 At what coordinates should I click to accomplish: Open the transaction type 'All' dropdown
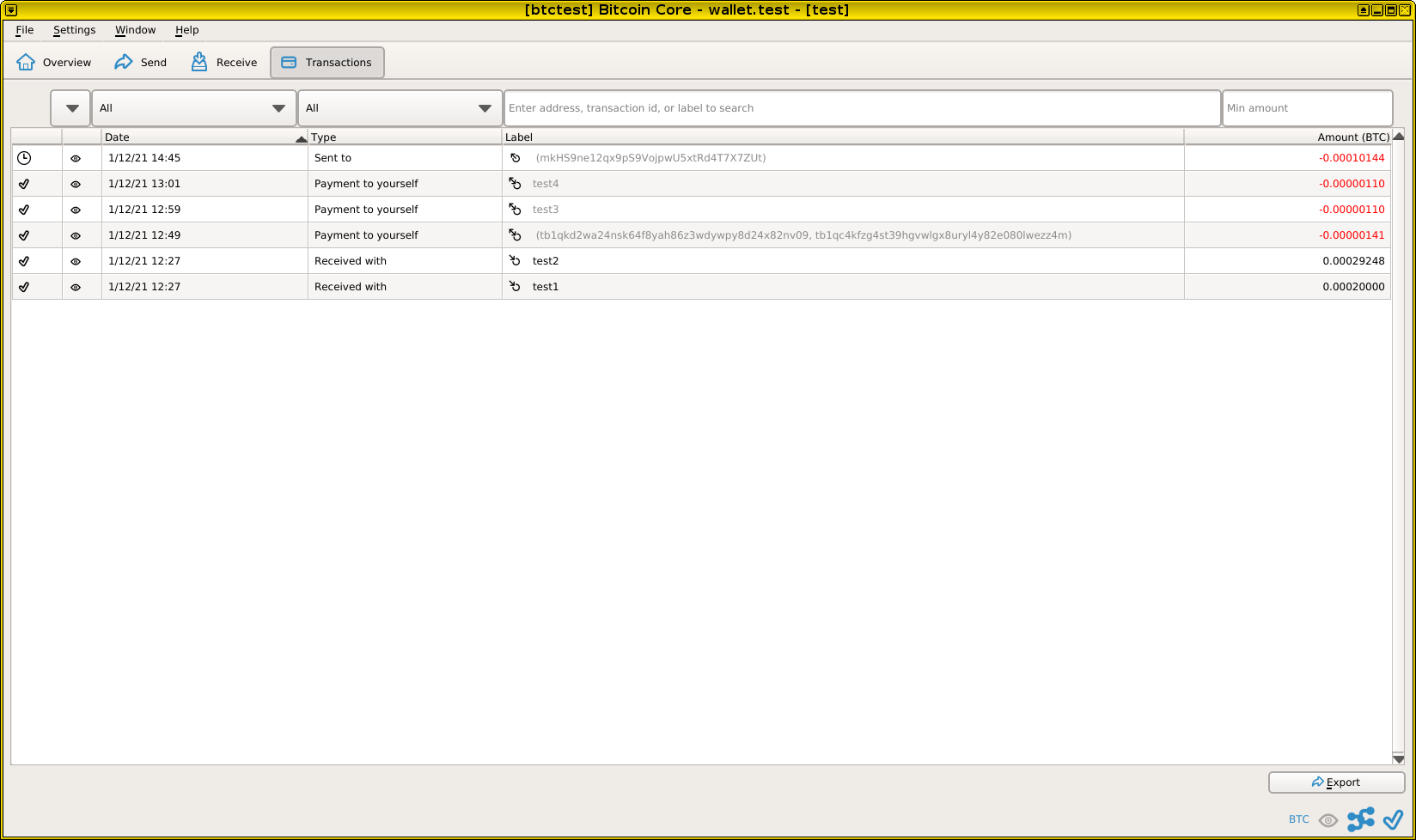pyautogui.click(x=400, y=108)
